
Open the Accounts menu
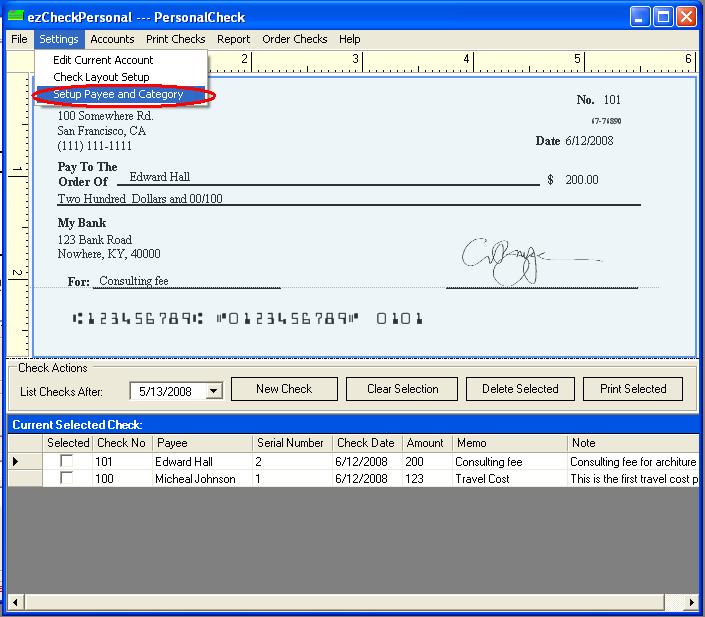pos(112,39)
